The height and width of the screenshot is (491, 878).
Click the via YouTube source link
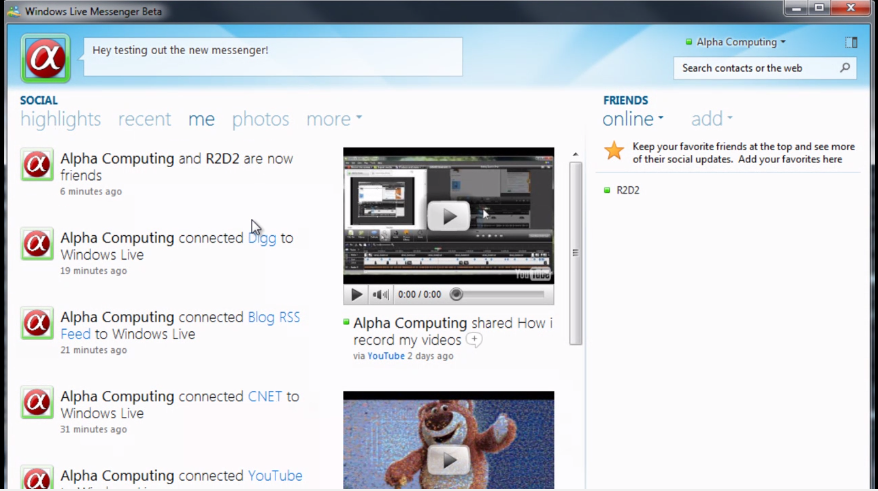386,356
